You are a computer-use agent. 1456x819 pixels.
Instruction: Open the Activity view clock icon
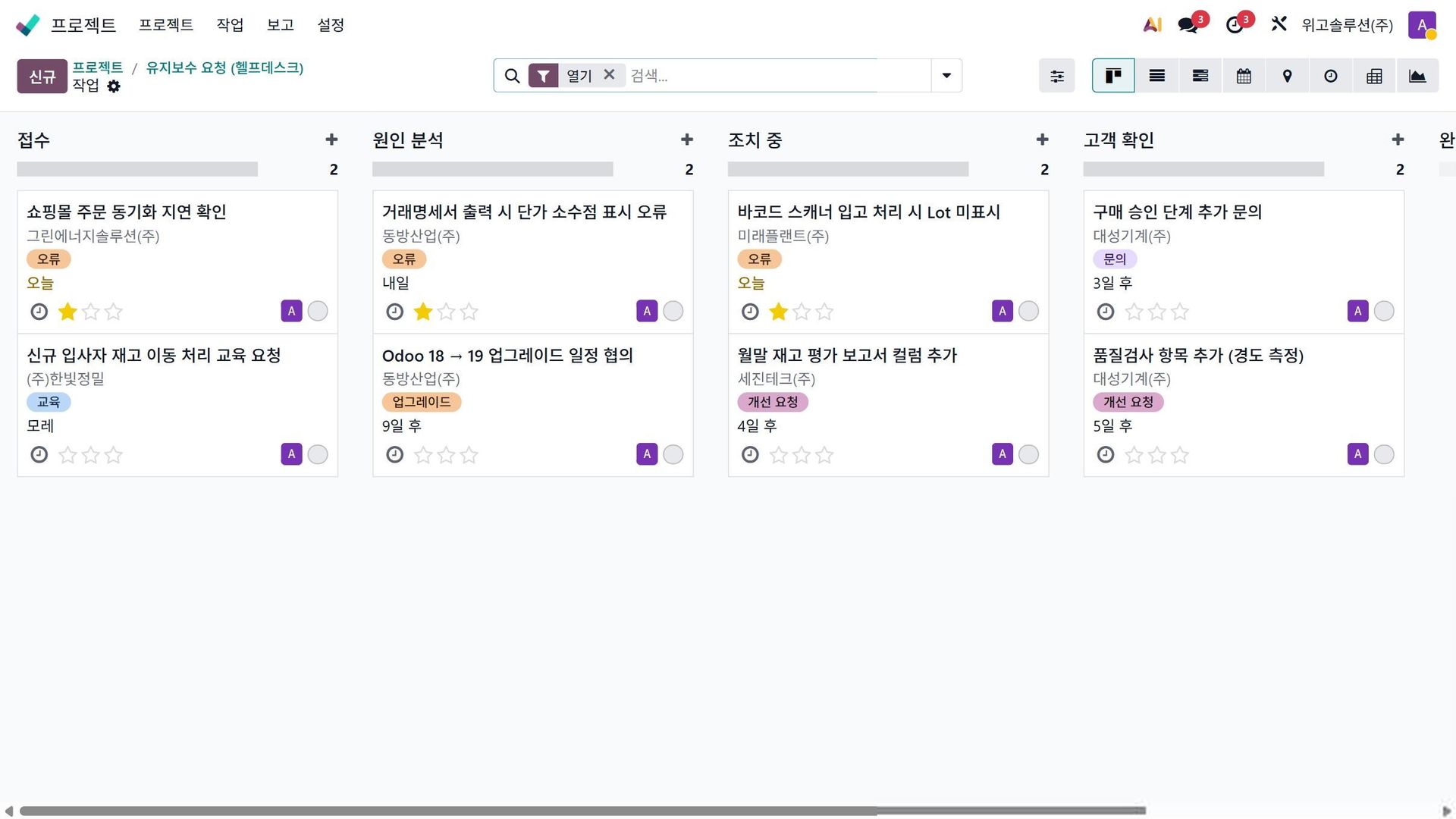[x=1330, y=76]
